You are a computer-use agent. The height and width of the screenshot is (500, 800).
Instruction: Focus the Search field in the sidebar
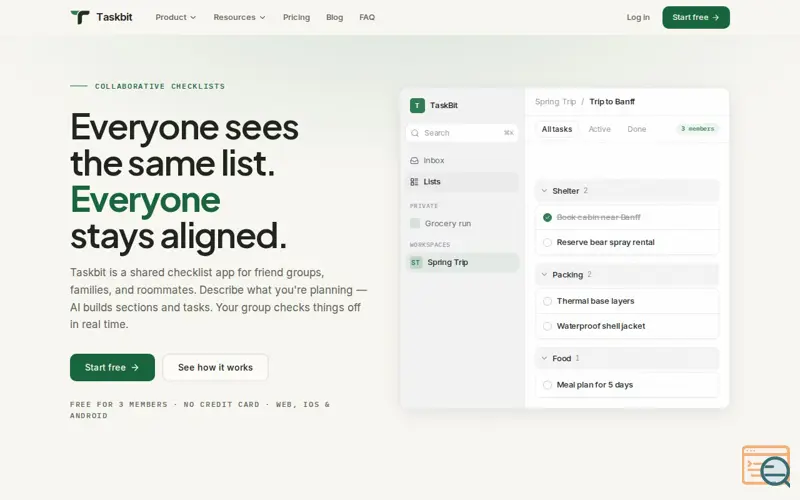coord(462,133)
